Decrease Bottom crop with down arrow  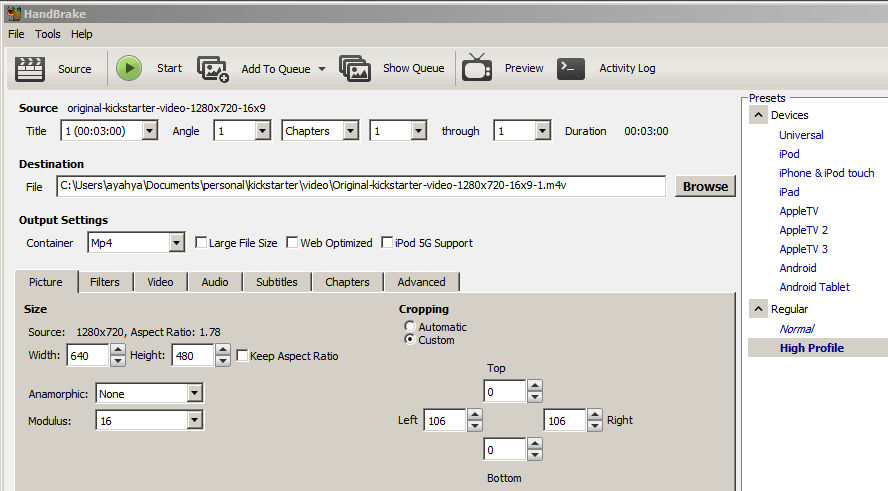(x=535, y=455)
